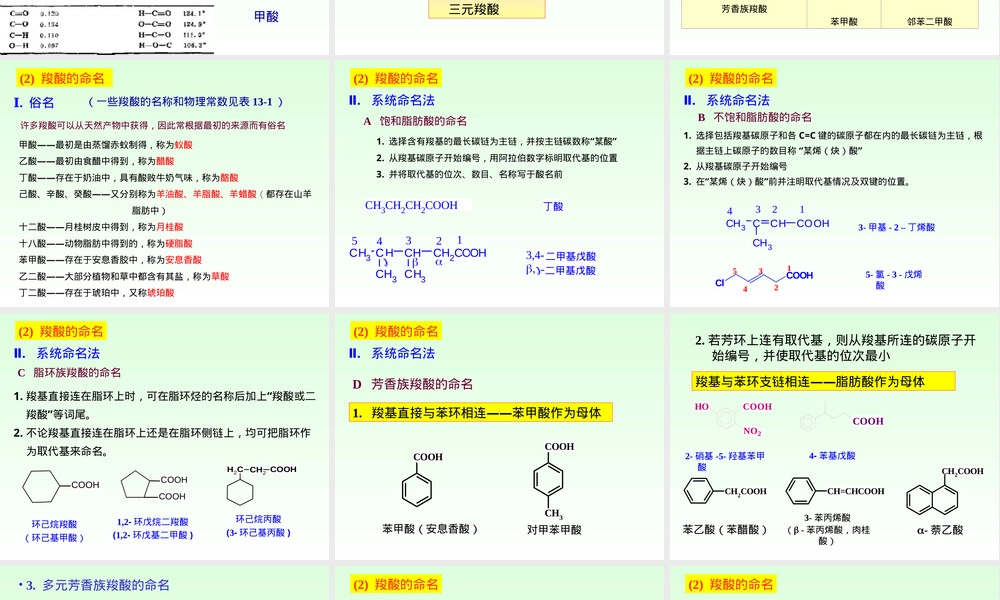Click the name 3,4-二甲基戊酸
1000x600 pixels.
(561, 256)
